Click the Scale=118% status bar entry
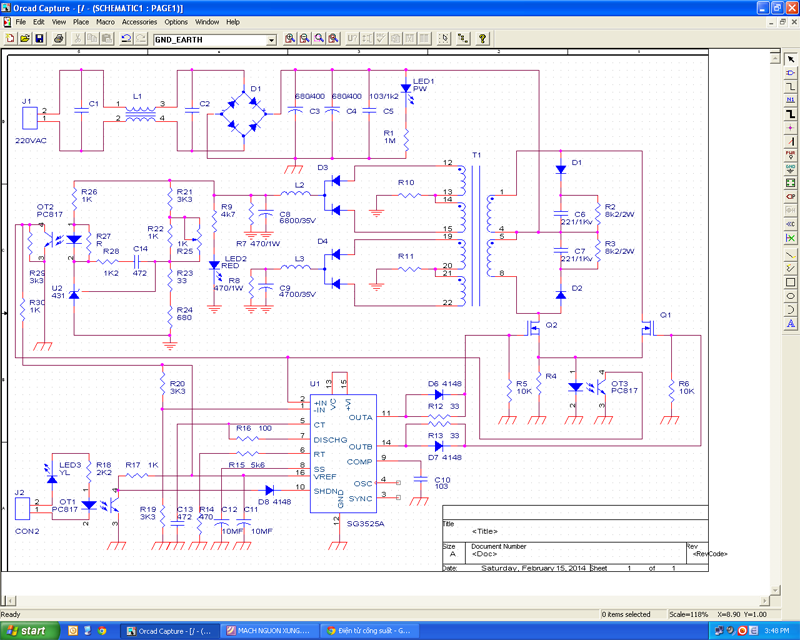 tap(688, 614)
